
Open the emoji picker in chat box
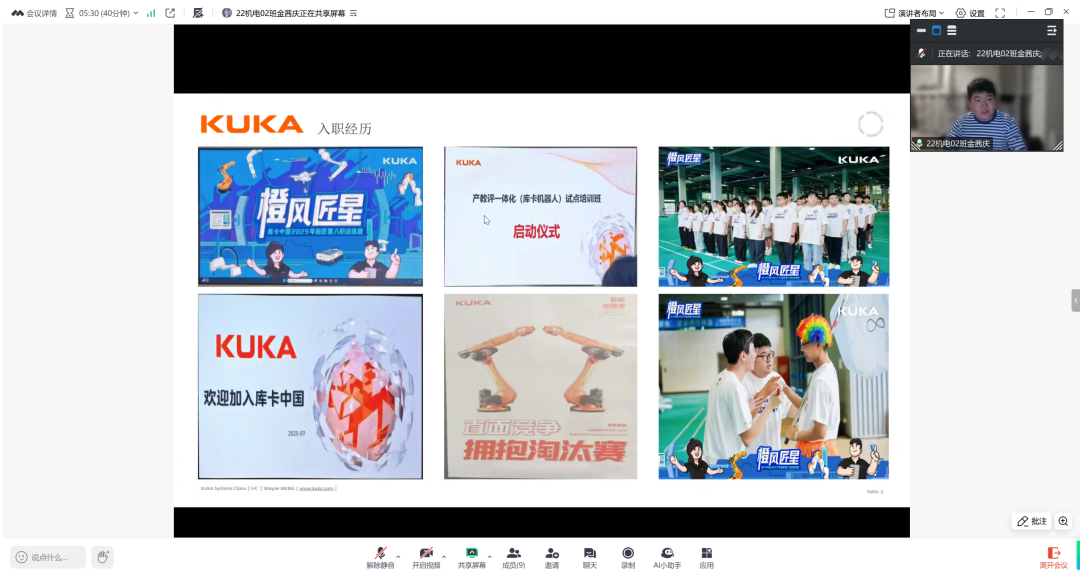pos(21,557)
